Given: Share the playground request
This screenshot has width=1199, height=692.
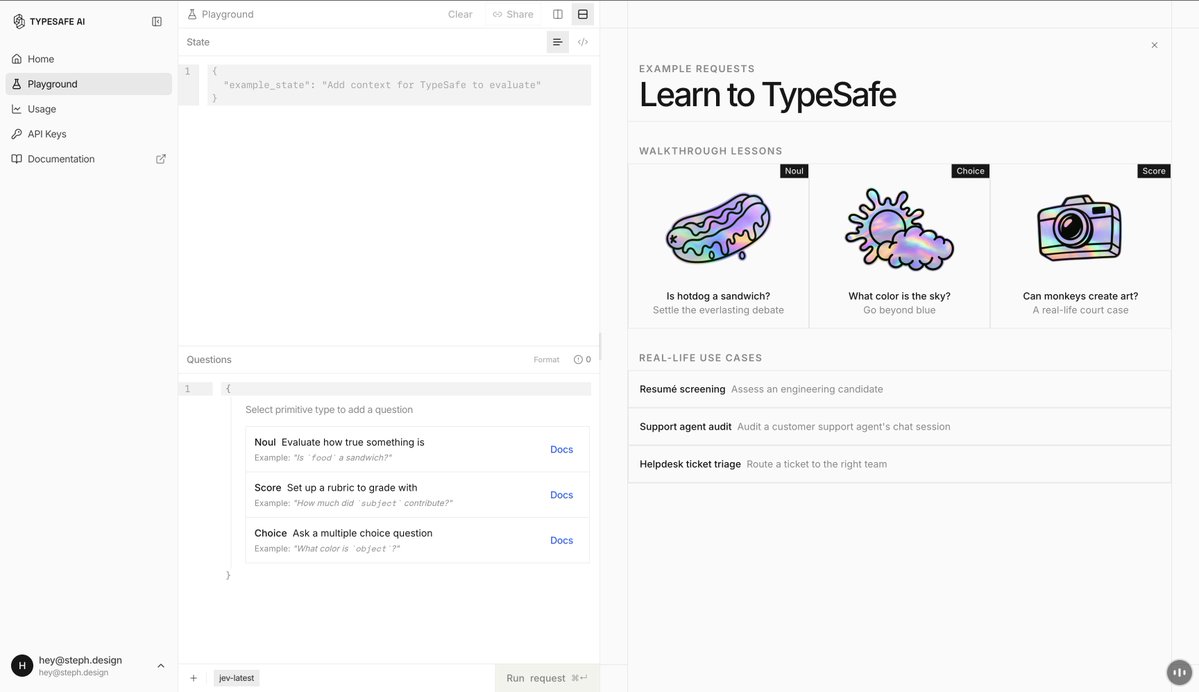Looking at the screenshot, I should [x=513, y=15].
